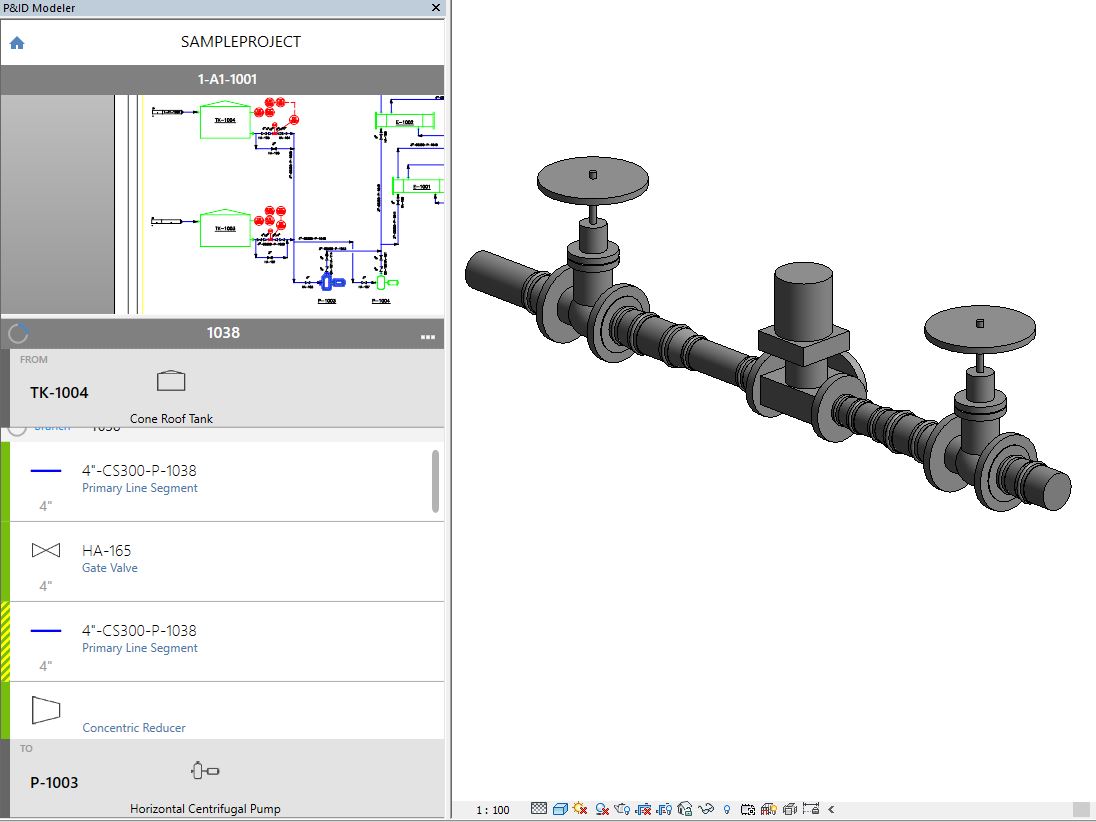Image resolution: width=1096 pixels, height=822 pixels.
Task: Open the ellipsis menu next to 1038
Action: [429, 334]
